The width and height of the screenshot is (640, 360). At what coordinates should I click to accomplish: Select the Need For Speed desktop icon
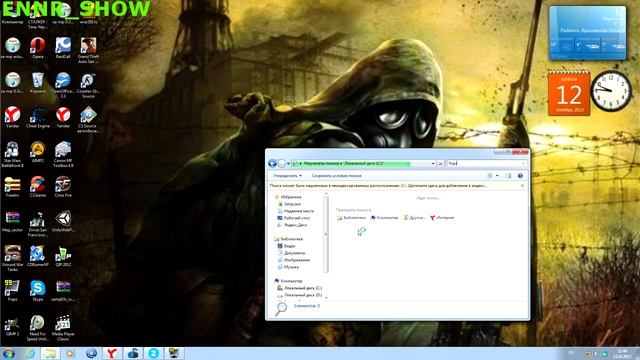(x=38, y=328)
